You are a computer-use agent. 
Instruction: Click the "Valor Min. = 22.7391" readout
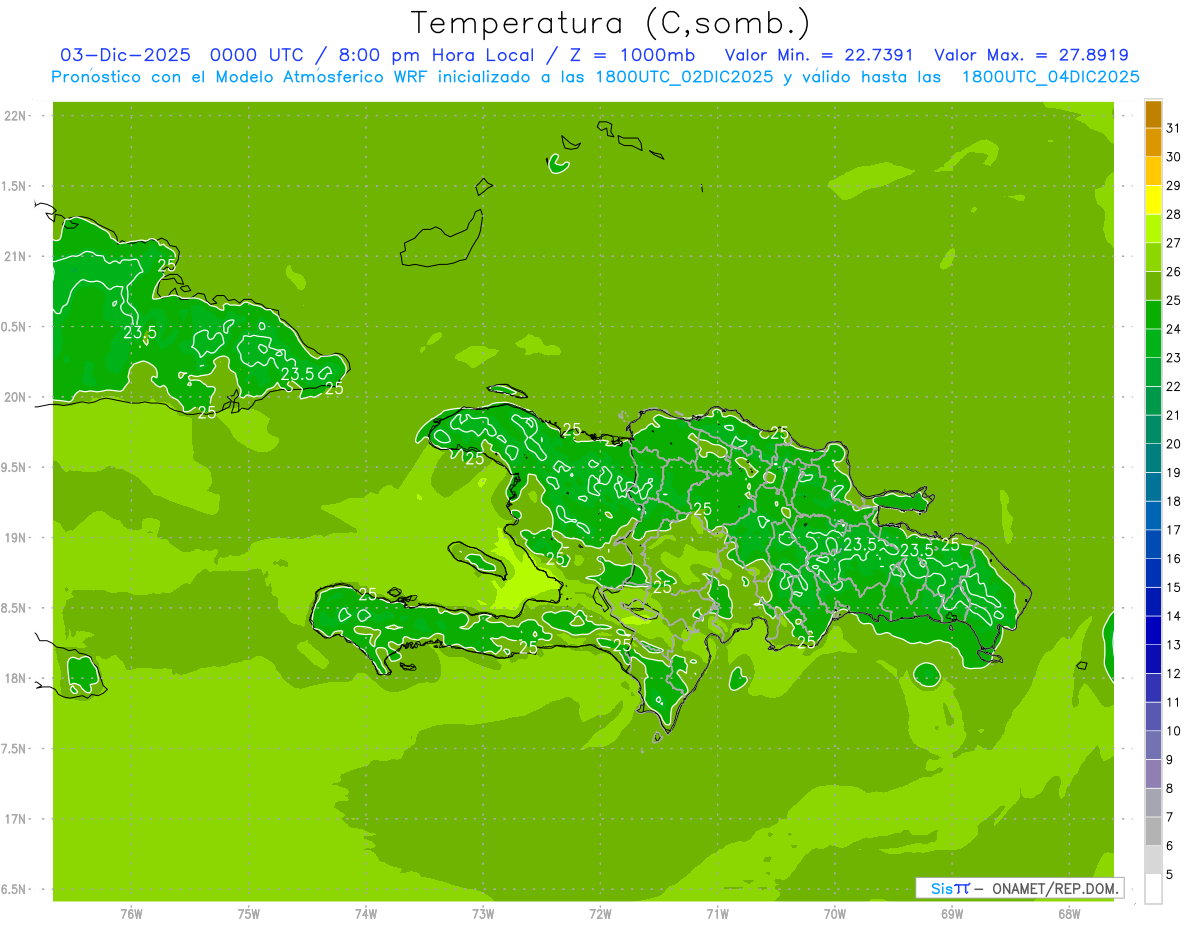pyautogui.click(x=819, y=55)
